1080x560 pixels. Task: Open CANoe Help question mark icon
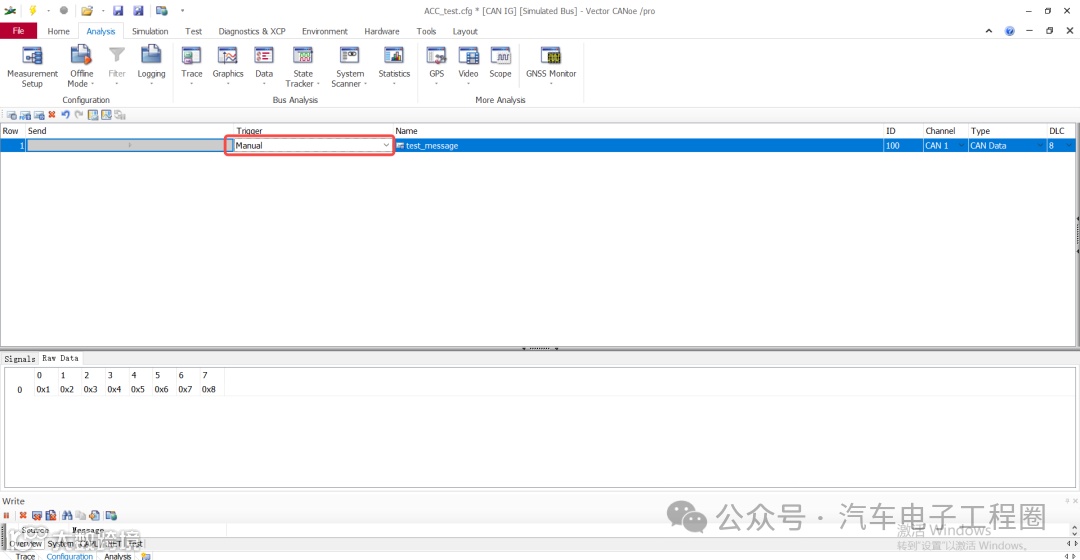coord(1010,31)
